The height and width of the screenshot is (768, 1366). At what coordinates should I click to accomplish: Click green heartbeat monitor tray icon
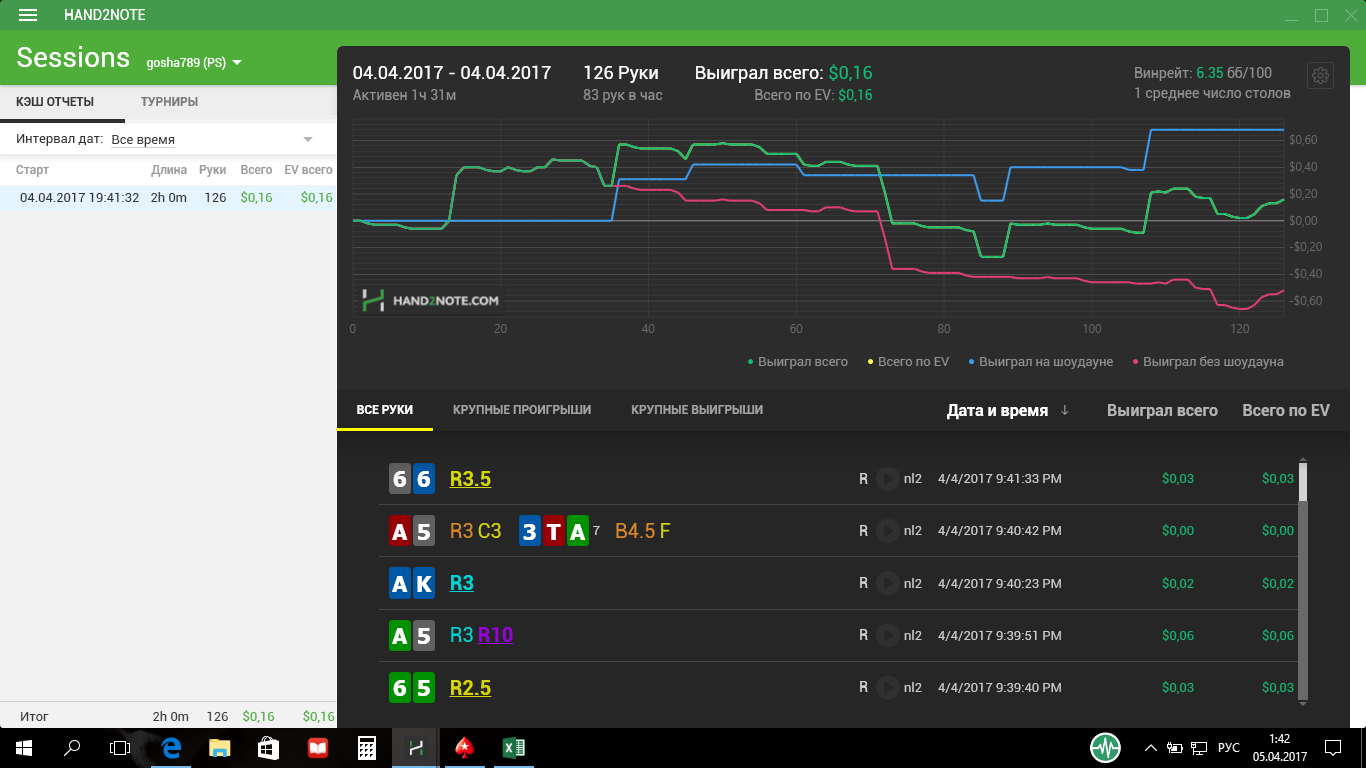[x=1105, y=747]
